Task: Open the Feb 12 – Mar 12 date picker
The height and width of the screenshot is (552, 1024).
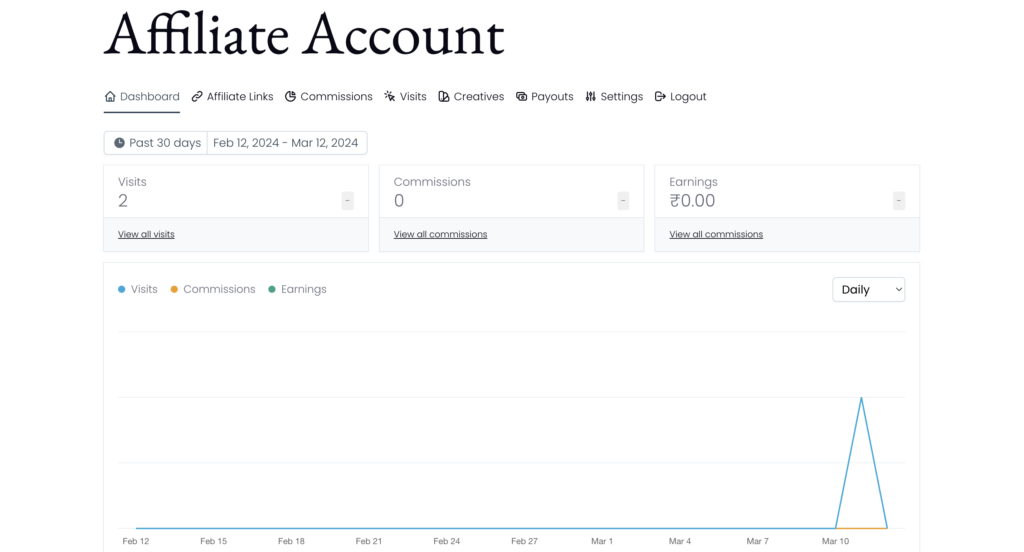Action: 286,143
